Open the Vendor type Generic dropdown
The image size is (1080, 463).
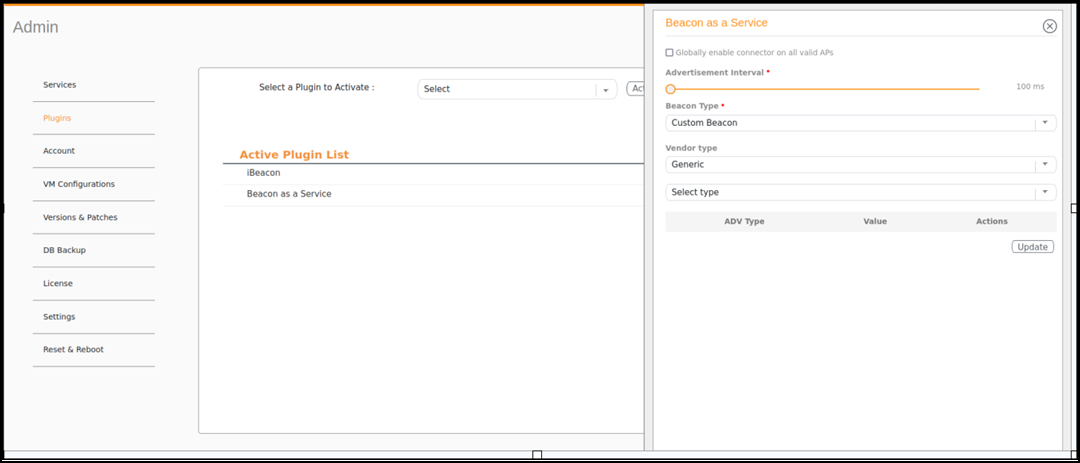[x=860, y=164]
